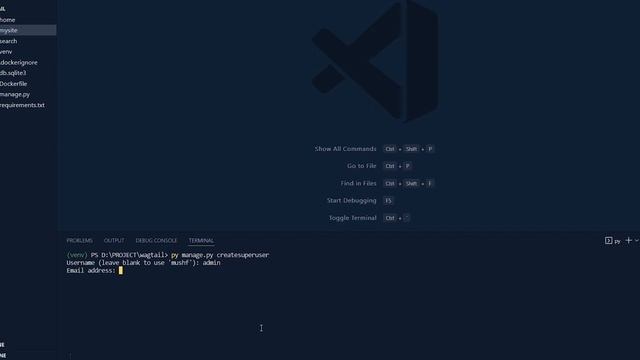640x360 pixels.
Task: Expand the venv folder
Action: click(6, 51)
